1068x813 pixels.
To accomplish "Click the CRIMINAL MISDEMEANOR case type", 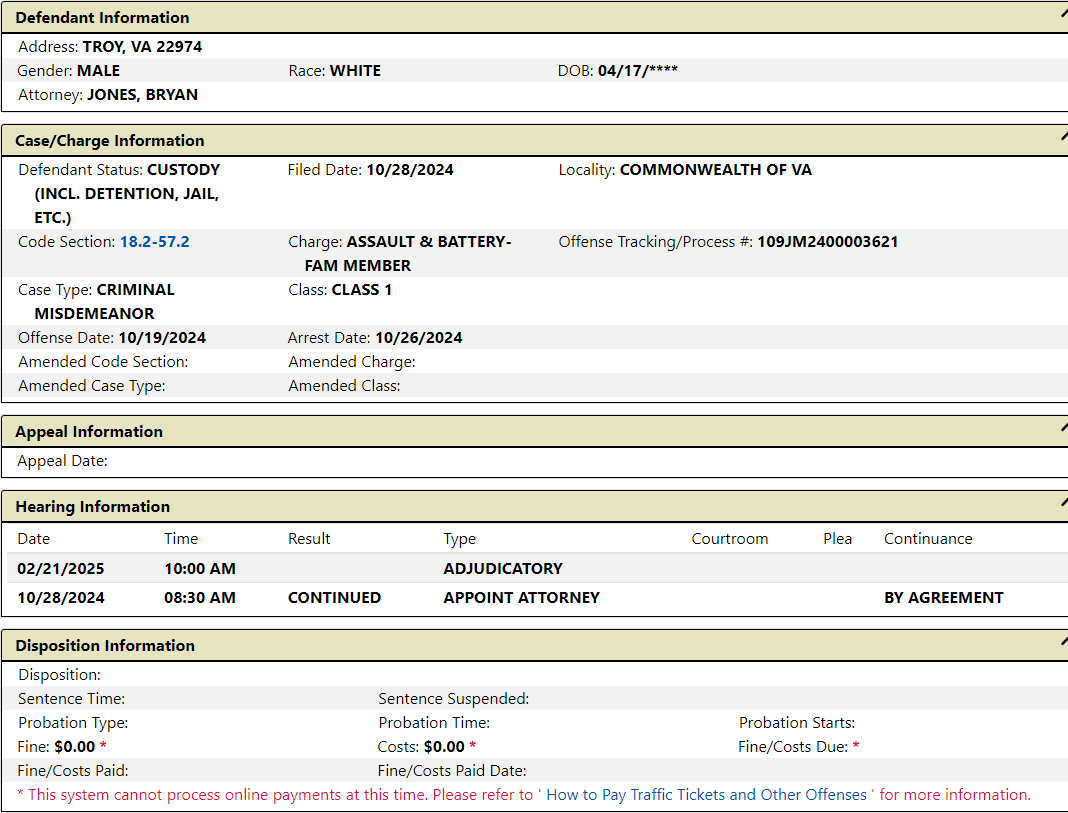I will 104,302.
